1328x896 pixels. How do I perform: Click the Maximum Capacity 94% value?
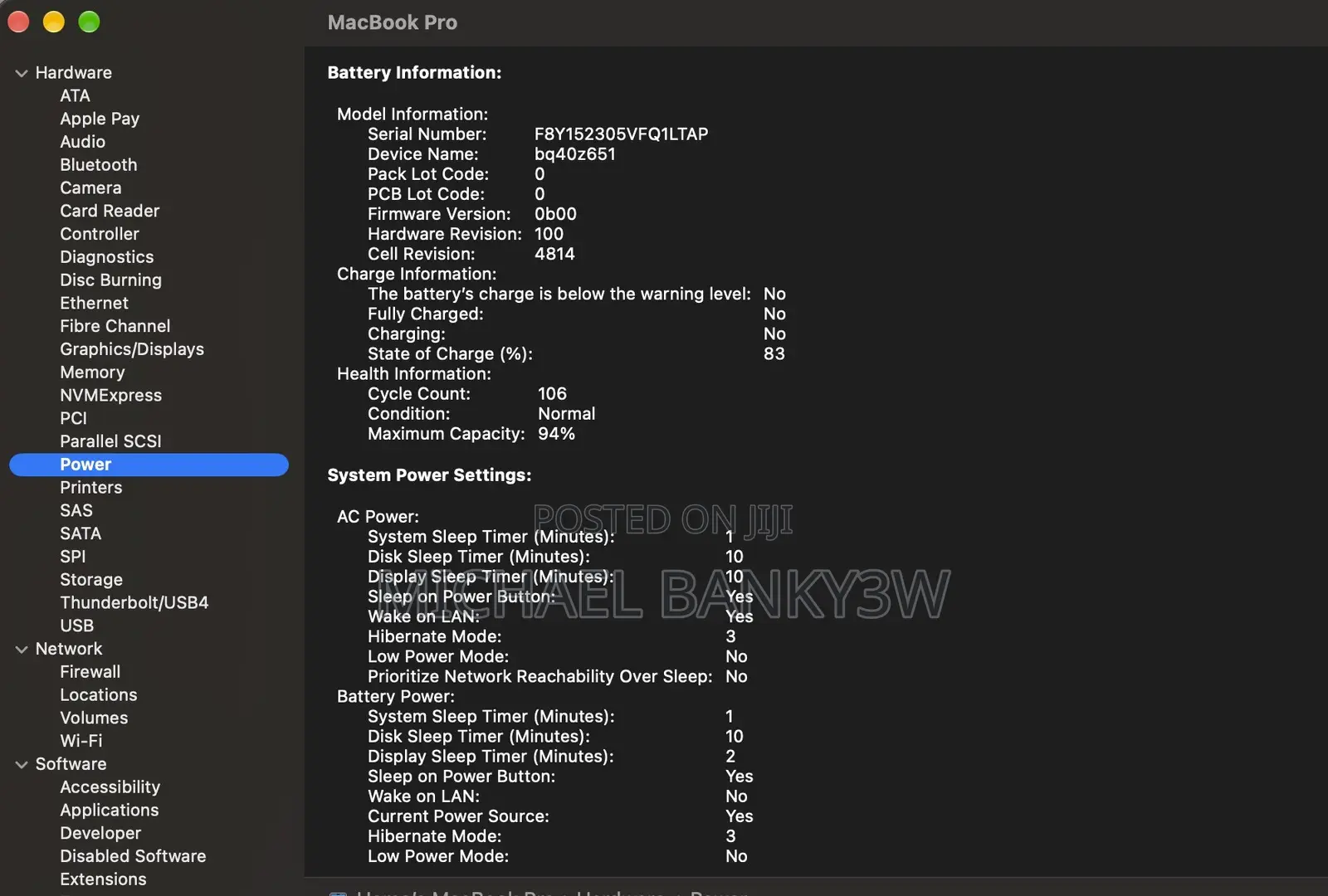click(556, 434)
